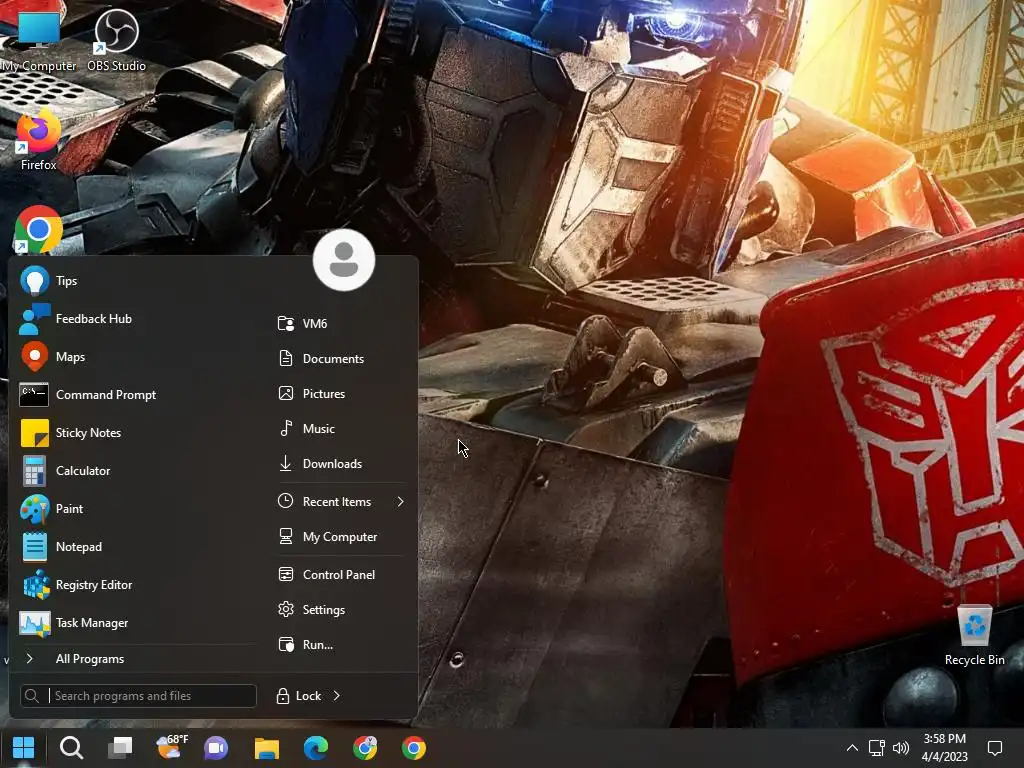The width and height of the screenshot is (1024, 768).
Task: Expand power options arrow next to Lock
Action: click(x=337, y=696)
